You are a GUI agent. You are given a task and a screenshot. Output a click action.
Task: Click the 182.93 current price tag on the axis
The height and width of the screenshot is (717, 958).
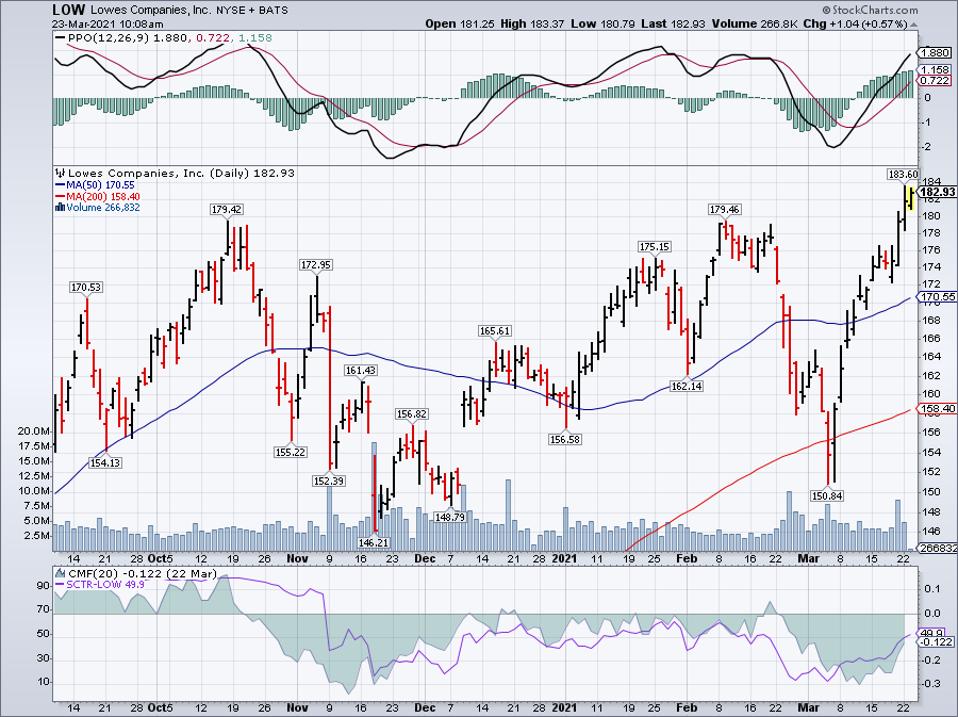pyautogui.click(x=938, y=192)
